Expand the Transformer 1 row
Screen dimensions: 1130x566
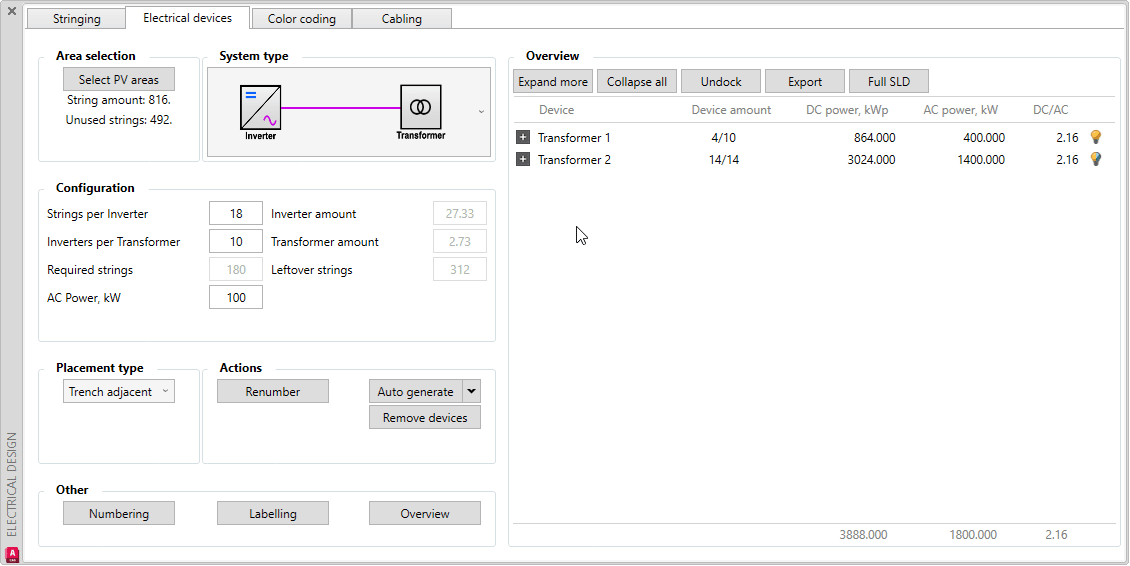coord(523,137)
